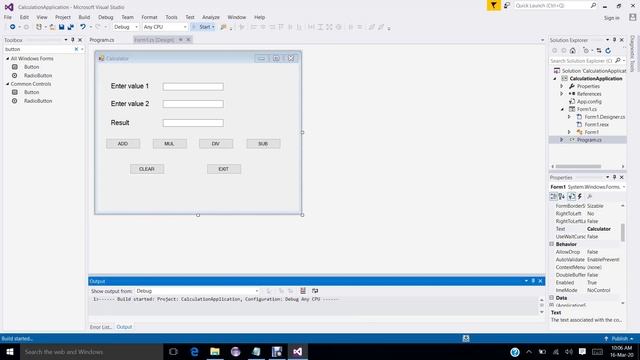
Task: Click the Solution Explorer Refresh icon
Action: click(608, 51)
